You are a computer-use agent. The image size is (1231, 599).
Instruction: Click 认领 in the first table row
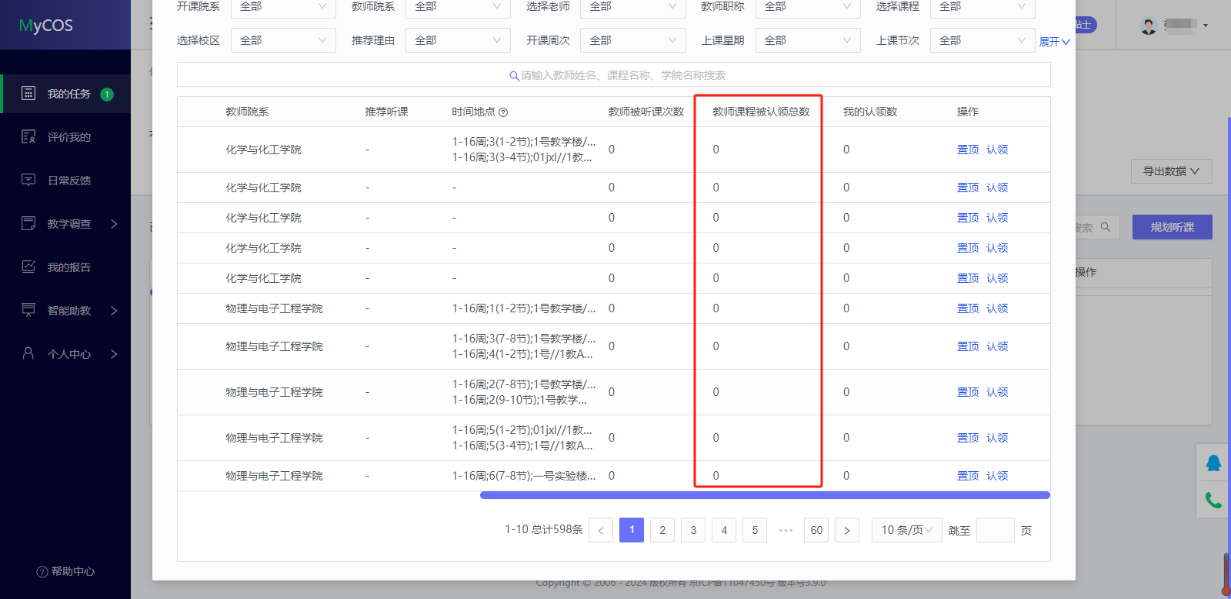997,150
